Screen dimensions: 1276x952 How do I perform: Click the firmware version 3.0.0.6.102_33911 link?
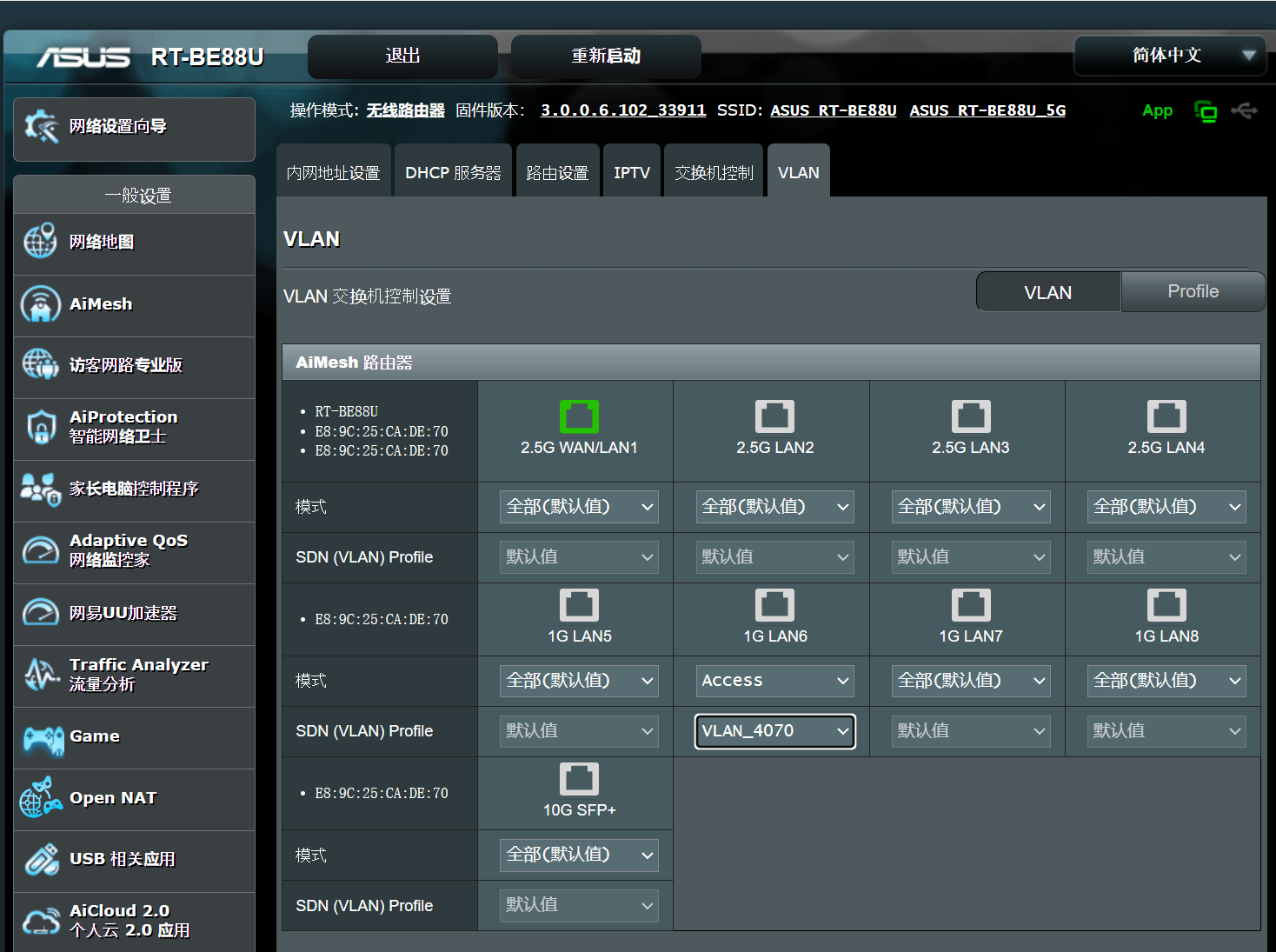pos(623,110)
